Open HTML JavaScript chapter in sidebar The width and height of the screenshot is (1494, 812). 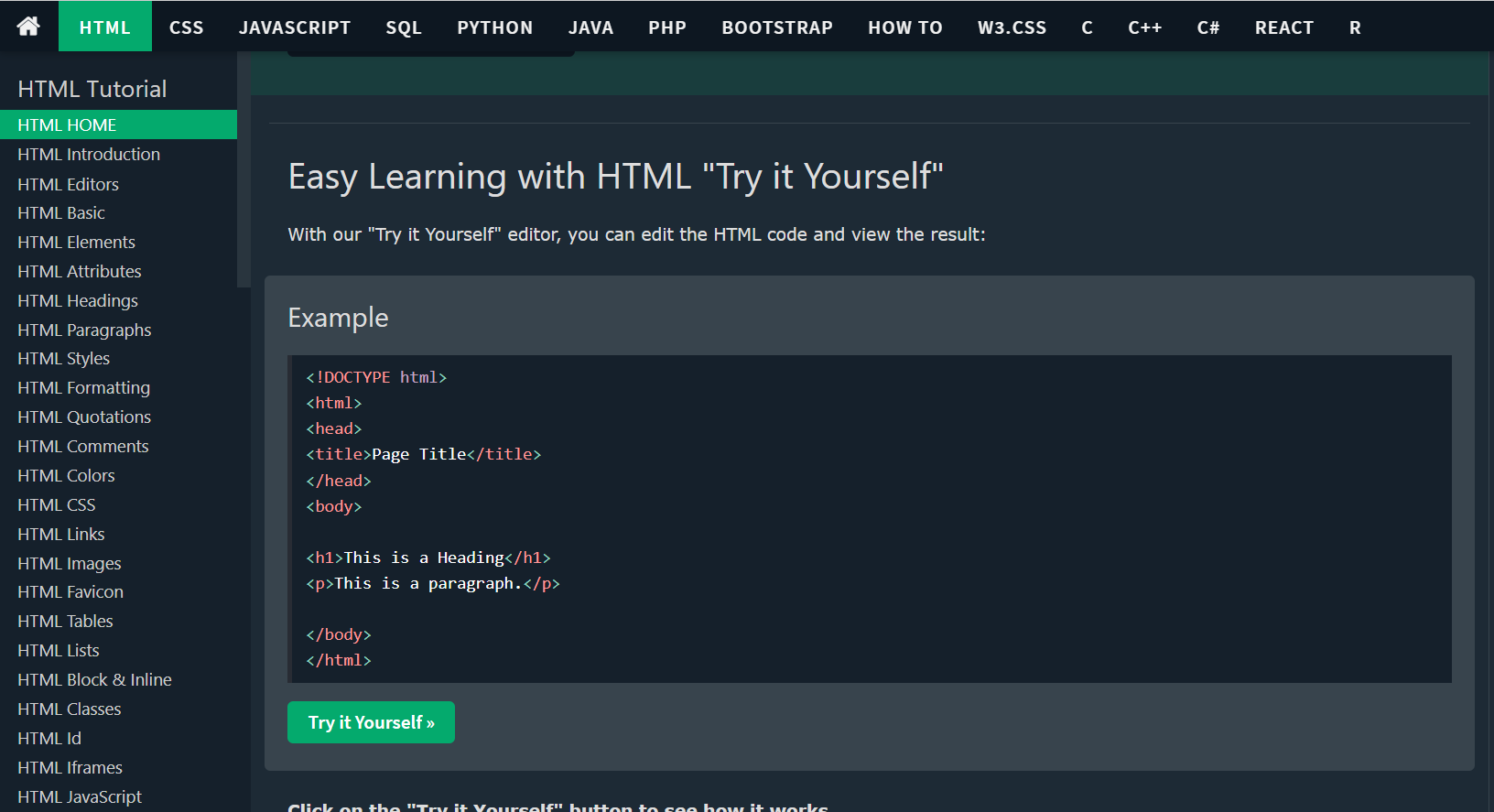click(x=118, y=796)
